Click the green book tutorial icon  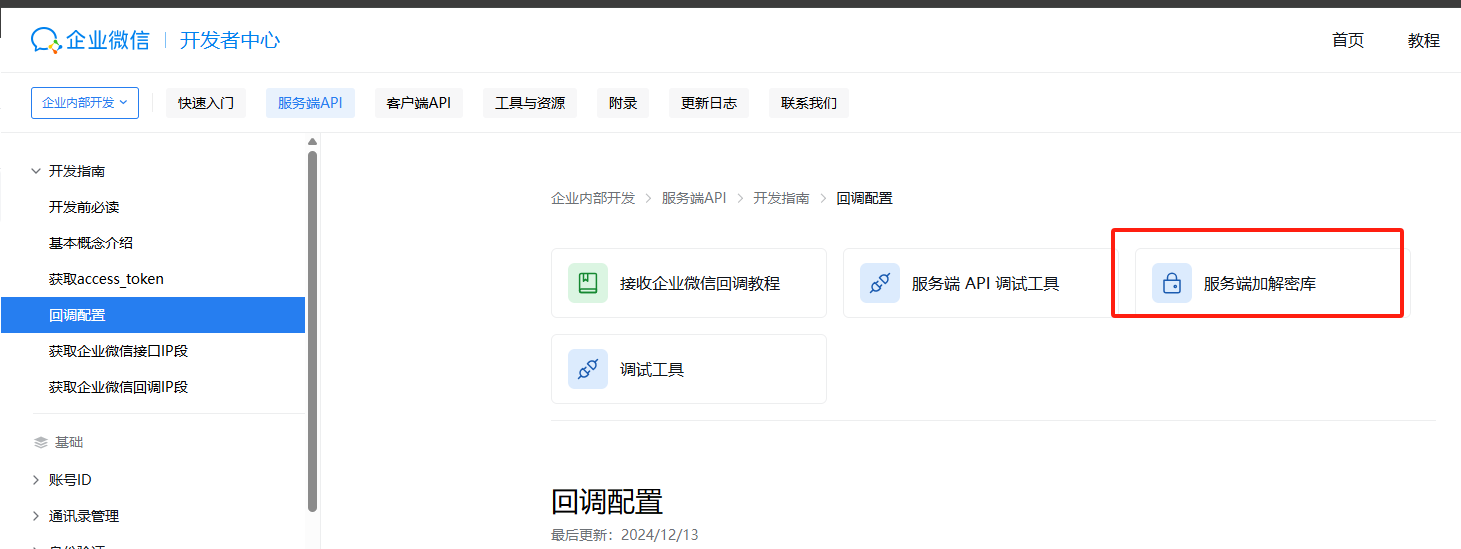point(588,283)
